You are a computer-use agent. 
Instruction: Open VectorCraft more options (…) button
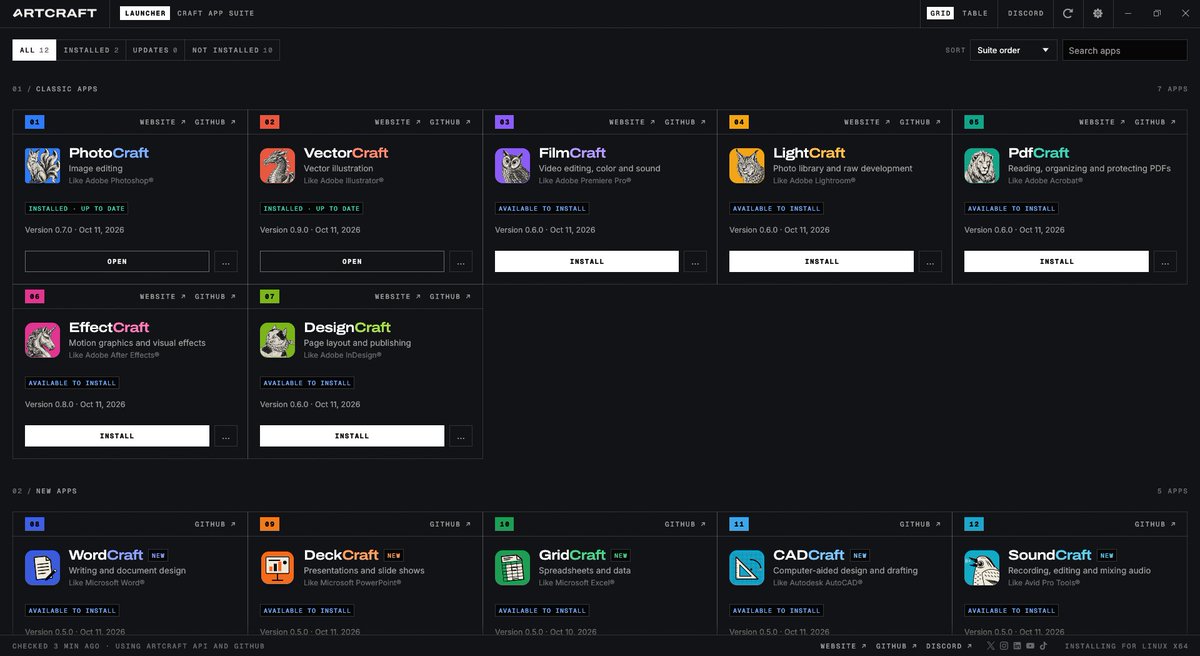[461, 261]
